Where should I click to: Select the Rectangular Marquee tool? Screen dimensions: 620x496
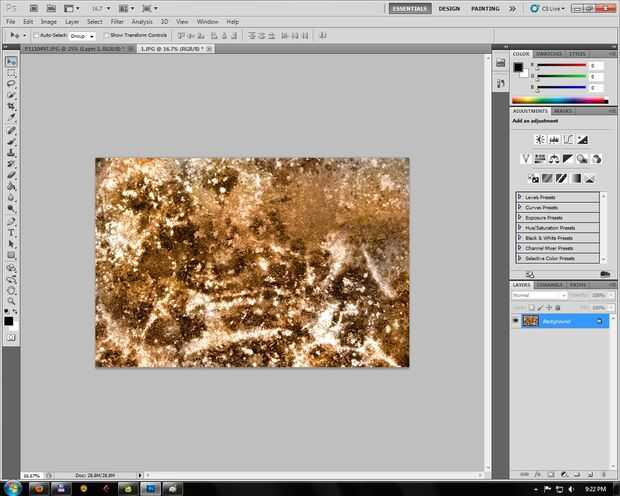pos(11,73)
